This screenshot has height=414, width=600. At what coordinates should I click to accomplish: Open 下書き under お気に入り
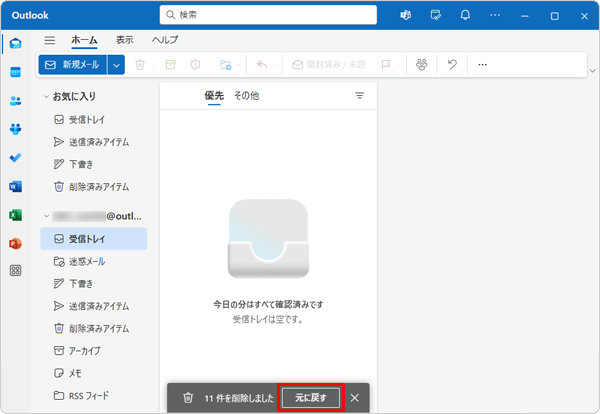tap(94, 165)
